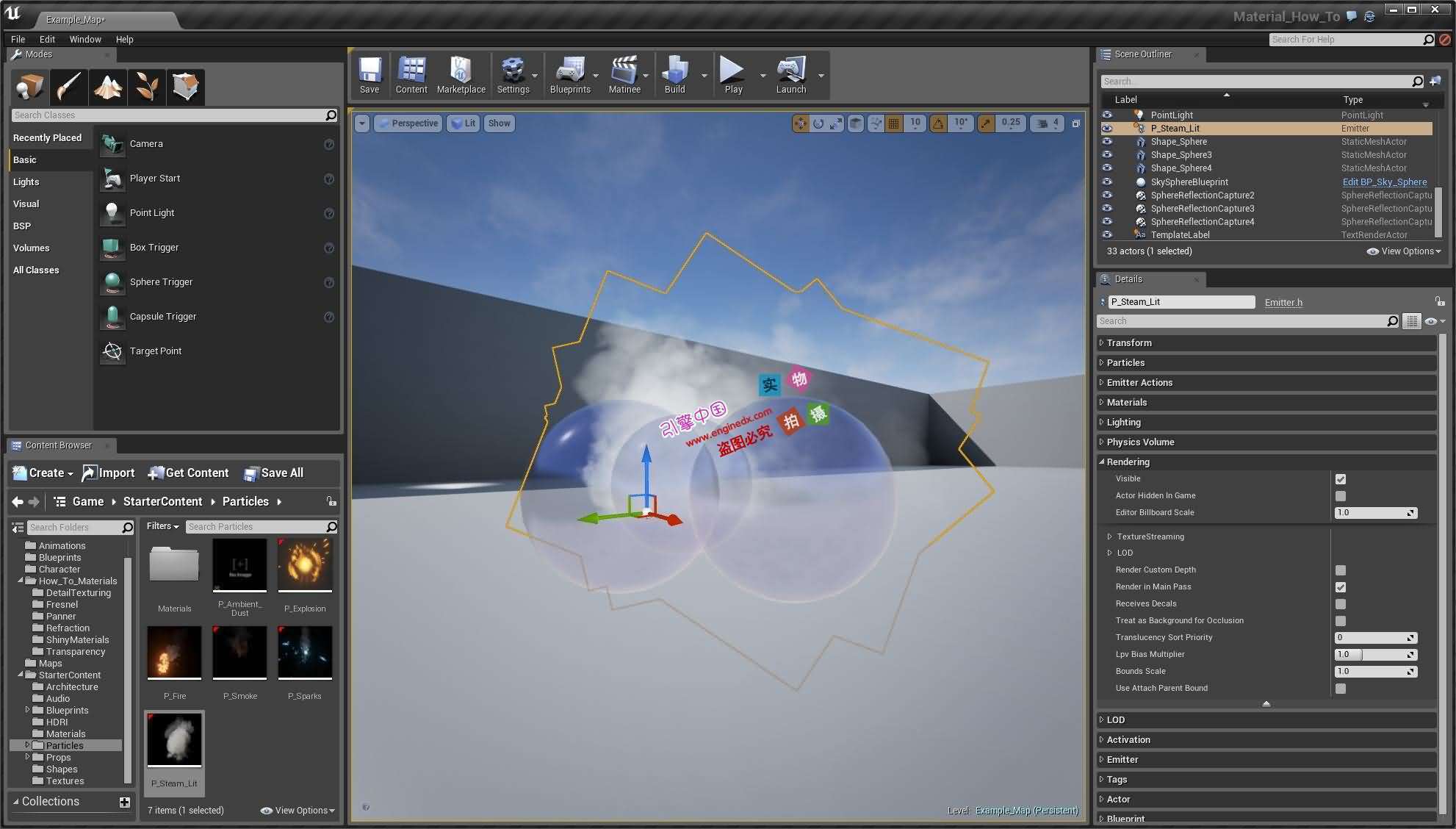This screenshot has height=829, width=1456.
Task: Toggle scale gizmo mode in viewport
Action: [836, 123]
